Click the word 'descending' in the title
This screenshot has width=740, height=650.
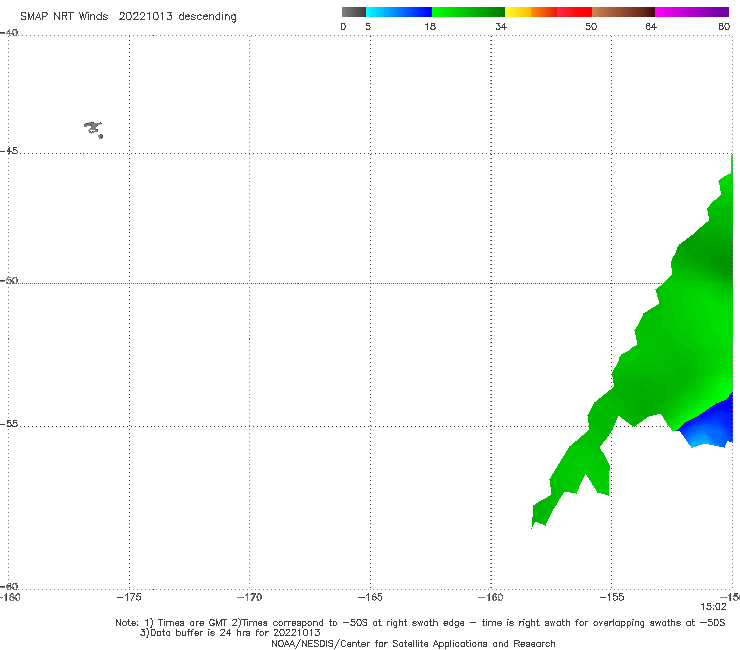coord(207,17)
